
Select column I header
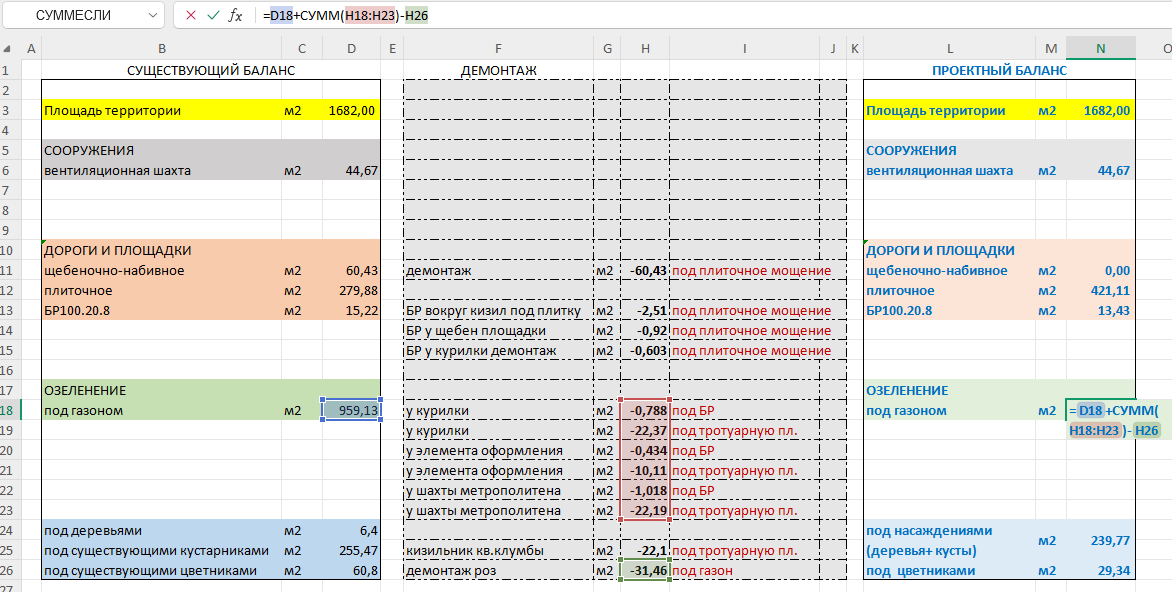744,49
